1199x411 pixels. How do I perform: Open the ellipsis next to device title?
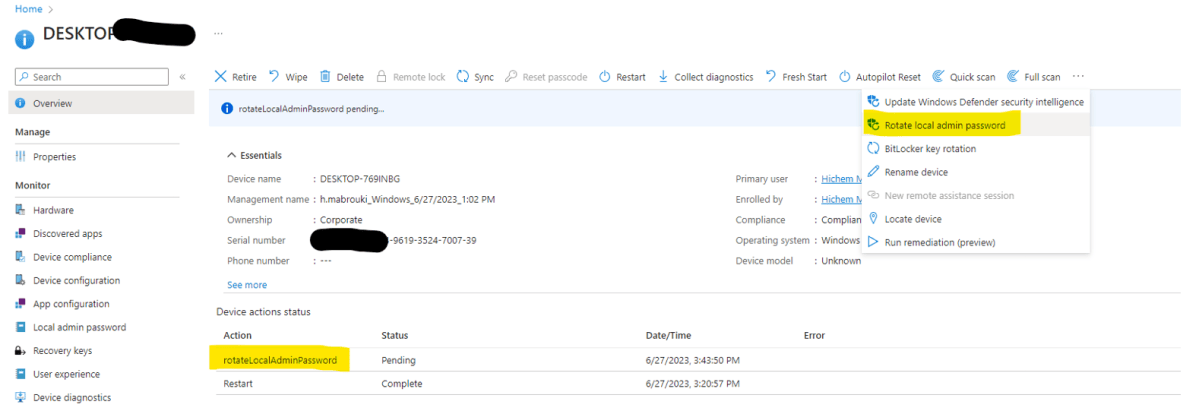[x=218, y=34]
